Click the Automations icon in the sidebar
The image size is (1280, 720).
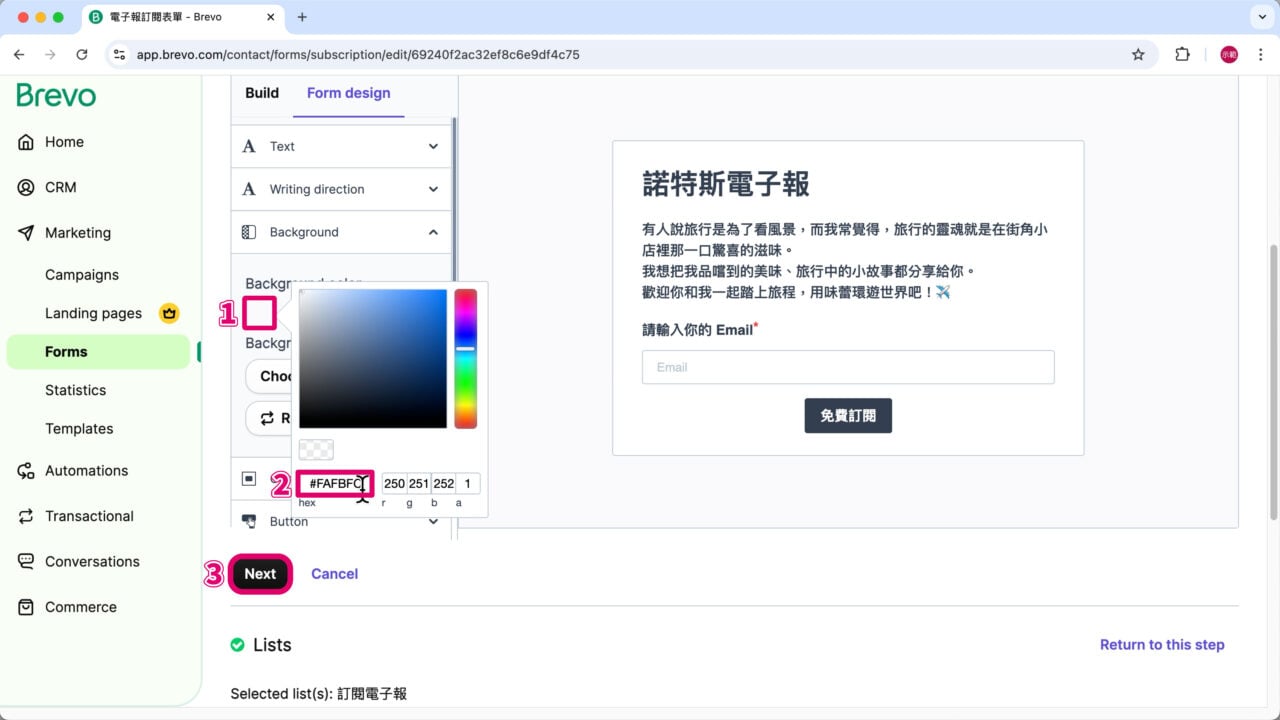(25, 470)
